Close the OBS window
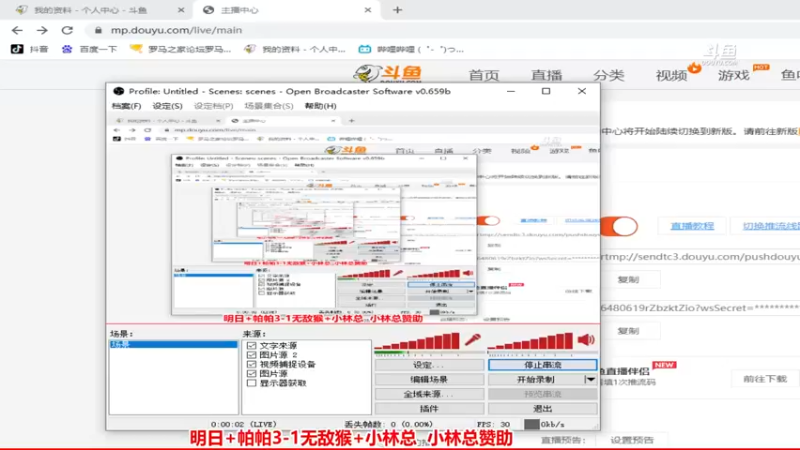The height and width of the screenshot is (450, 800). click(582, 91)
